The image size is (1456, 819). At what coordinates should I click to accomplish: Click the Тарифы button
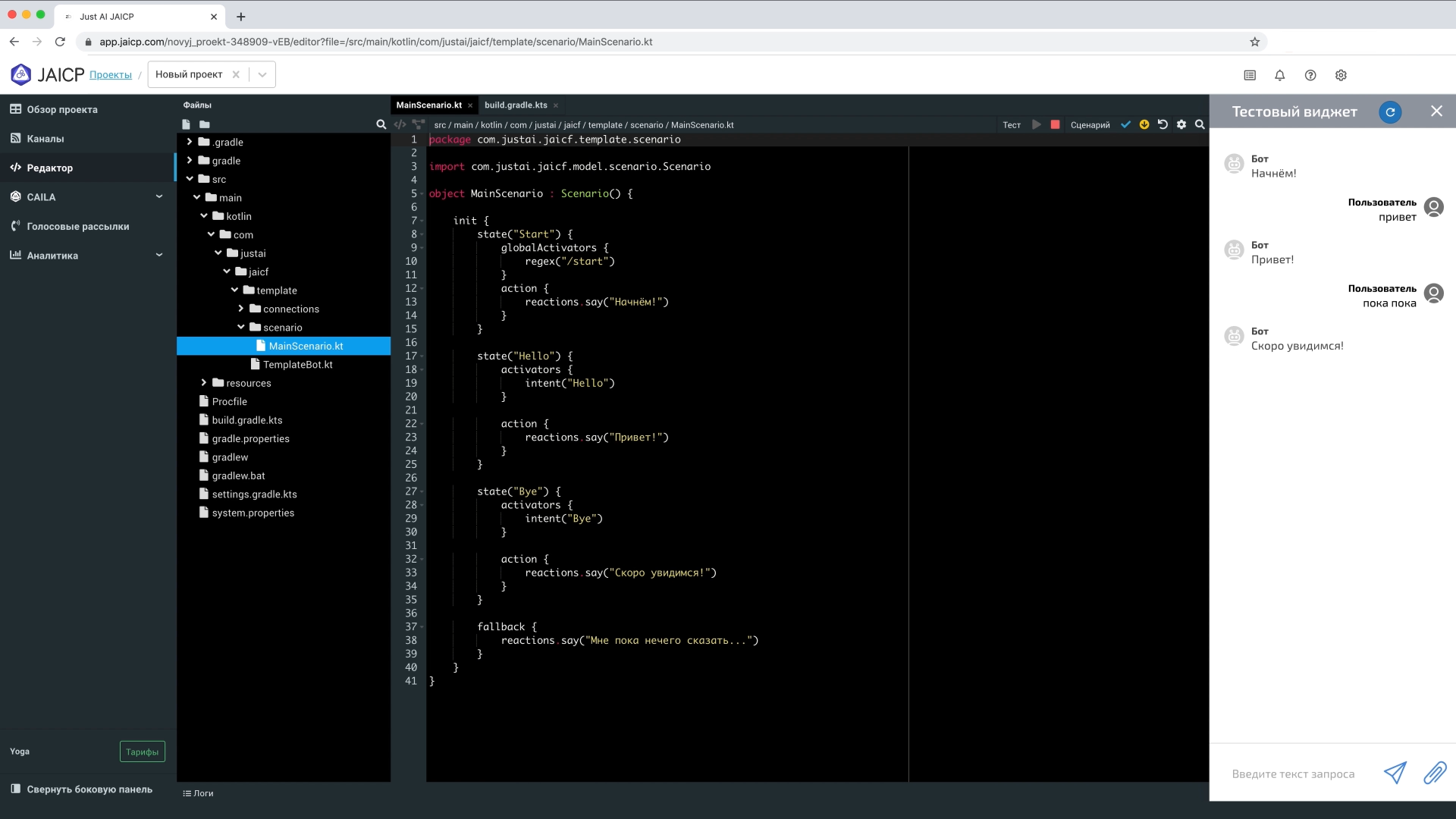coord(143,752)
